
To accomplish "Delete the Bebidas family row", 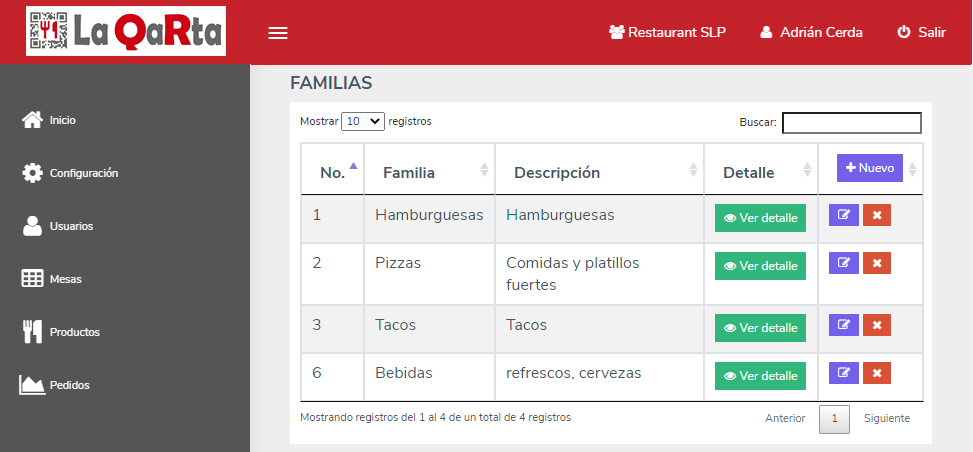I will [877, 373].
